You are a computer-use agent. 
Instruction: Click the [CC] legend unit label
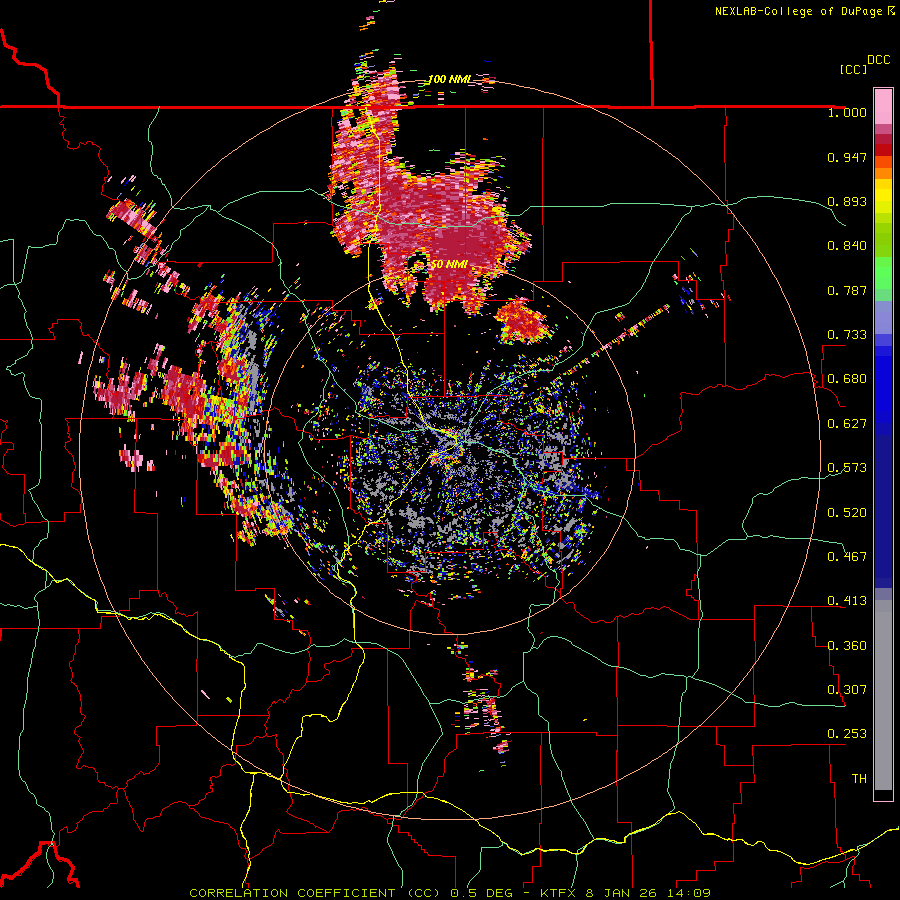pyautogui.click(x=853, y=69)
